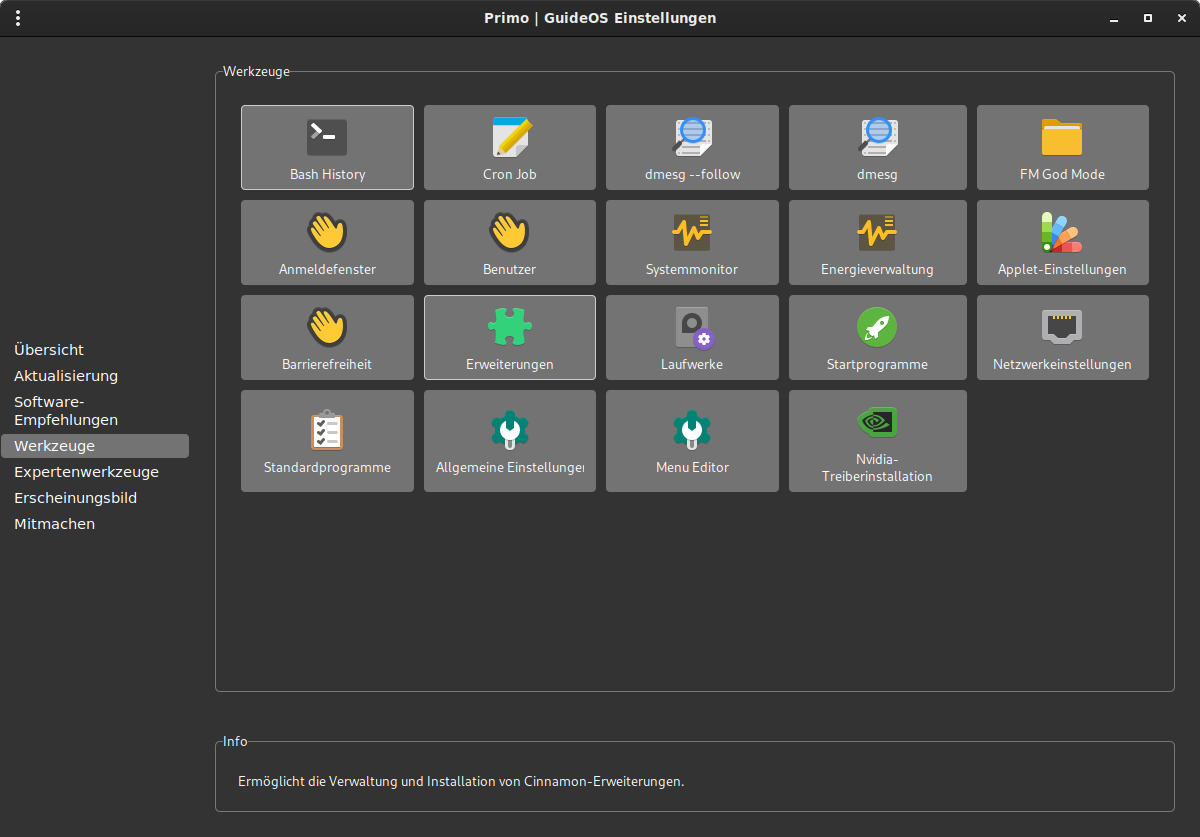Image resolution: width=1200 pixels, height=837 pixels.
Task: Open Nvidia-Treiberinstallation tile
Action: 878,441
